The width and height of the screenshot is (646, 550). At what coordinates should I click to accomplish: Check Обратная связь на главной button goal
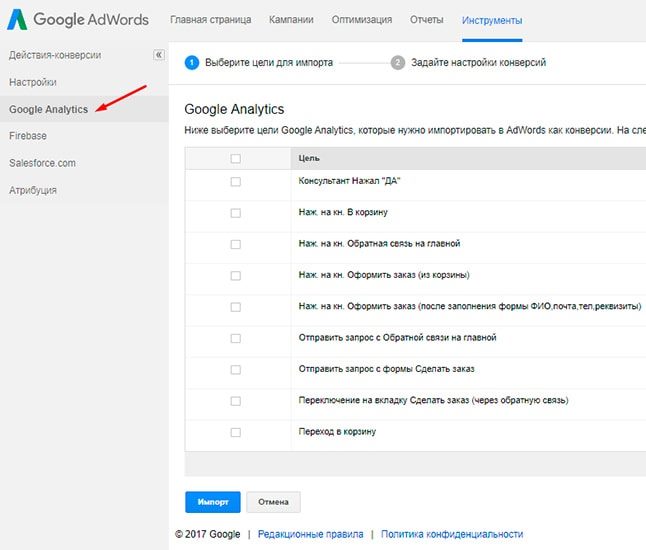[236, 244]
